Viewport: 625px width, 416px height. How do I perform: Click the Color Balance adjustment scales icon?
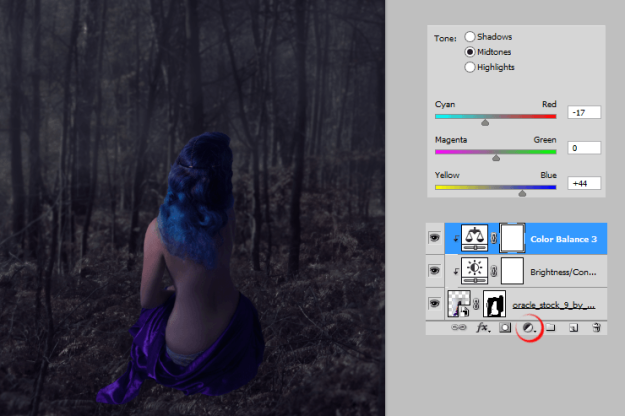click(474, 238)
